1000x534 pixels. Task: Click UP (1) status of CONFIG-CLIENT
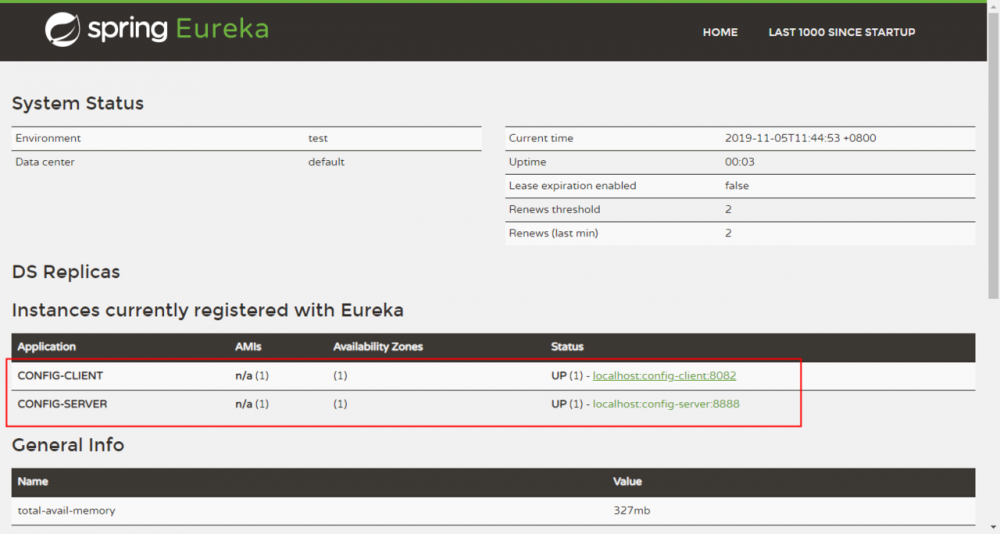(x=567, y=376)
